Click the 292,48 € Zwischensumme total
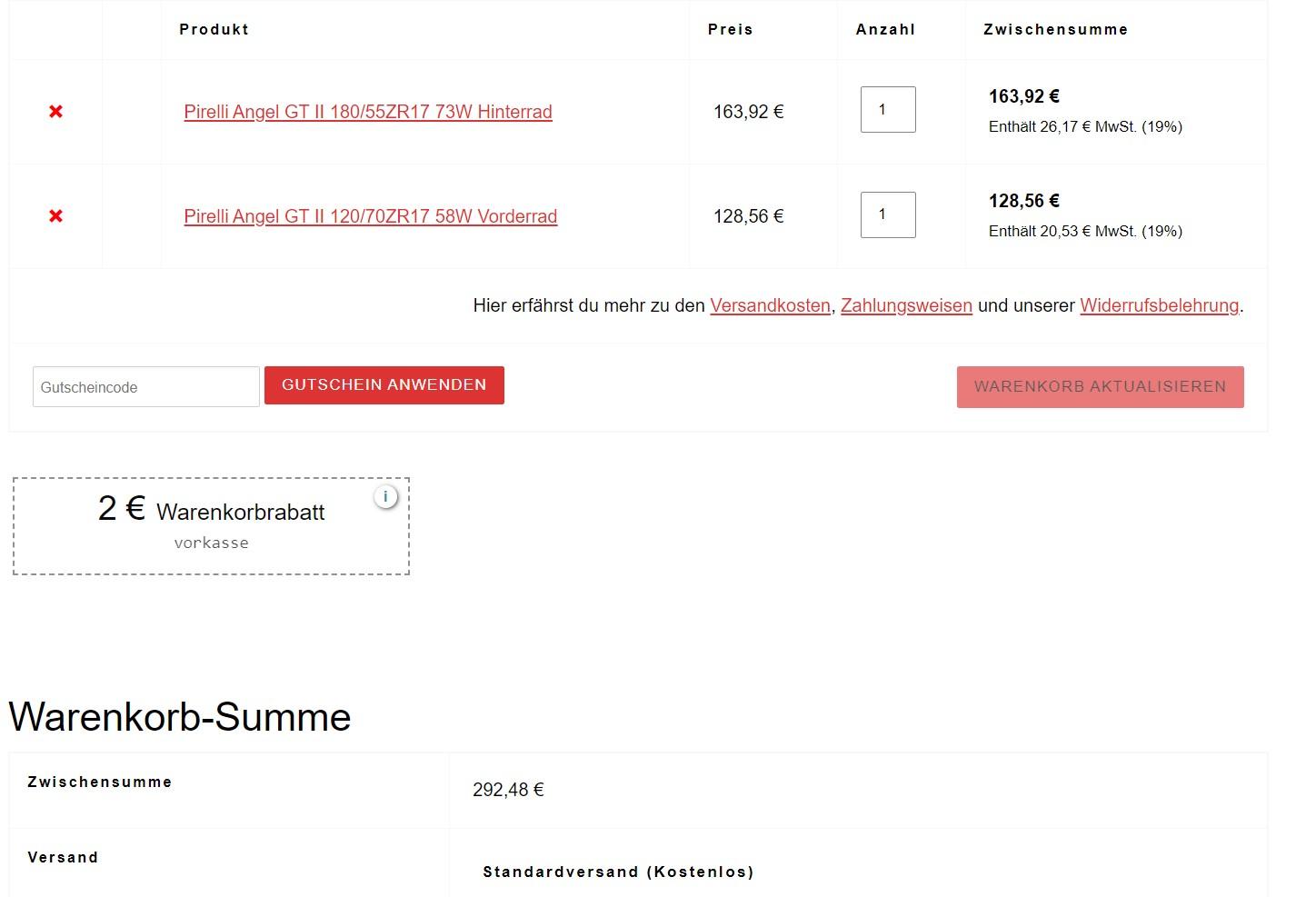This screenshot has width=1316, height=897. (x=508, y=790)
